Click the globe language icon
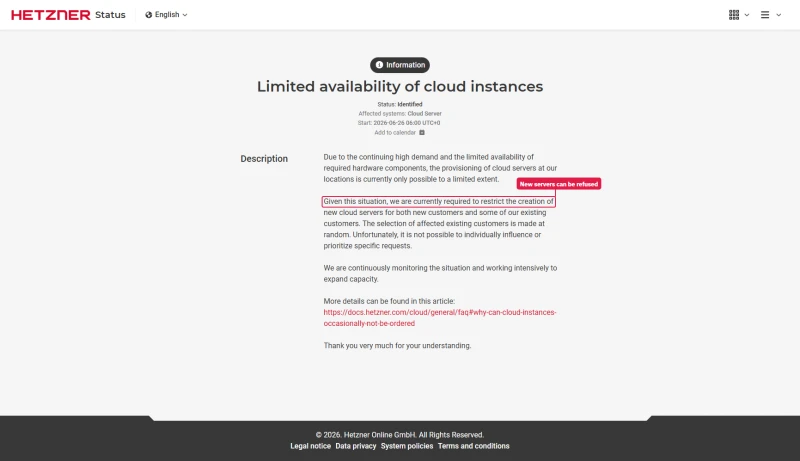 [x=148, y=15]
